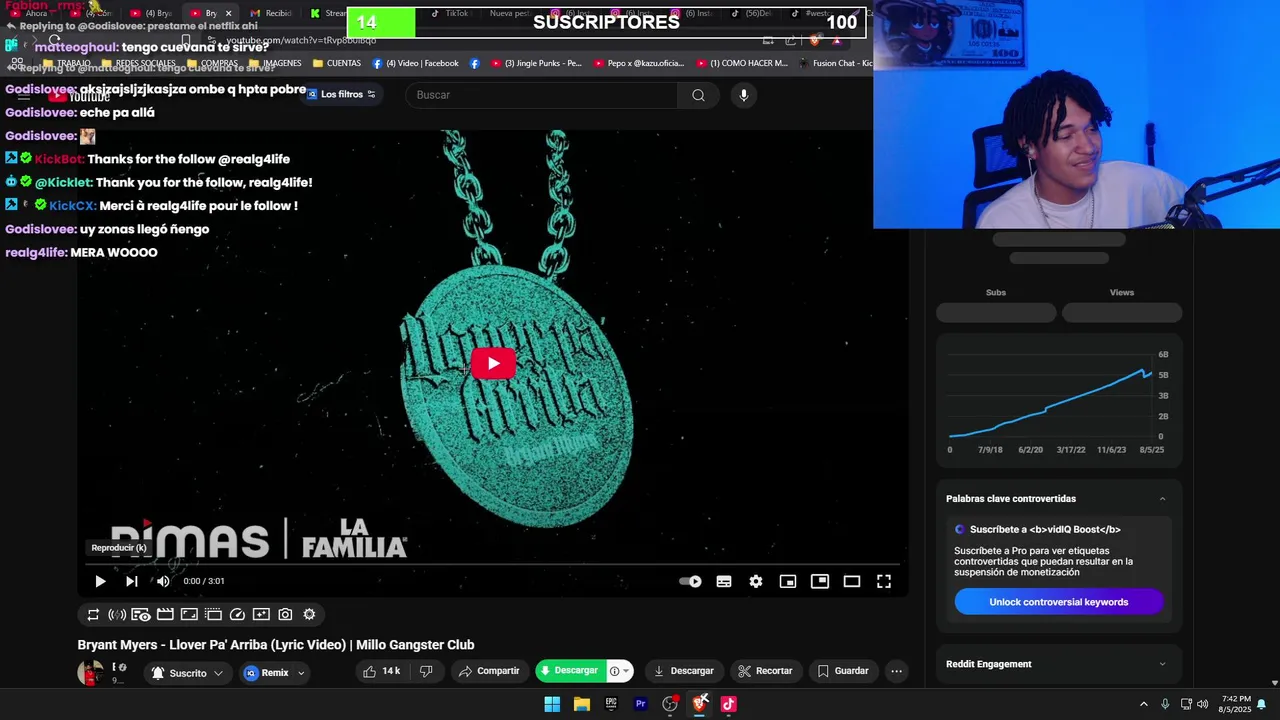Image resolution: width=1280 pixels, height=720 pixels.
Task: Click the views growth chart
Action: (x=1059, y=400)
